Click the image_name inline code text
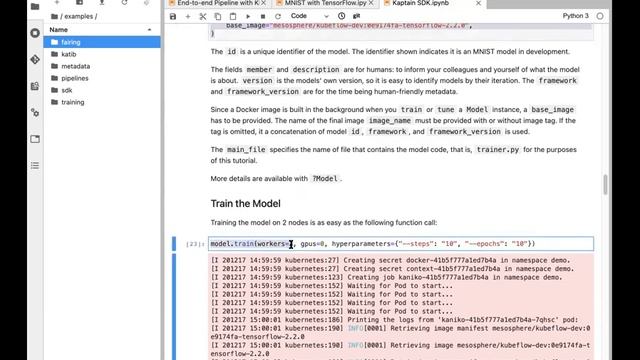The image size is (640, 360). point(390,121)
